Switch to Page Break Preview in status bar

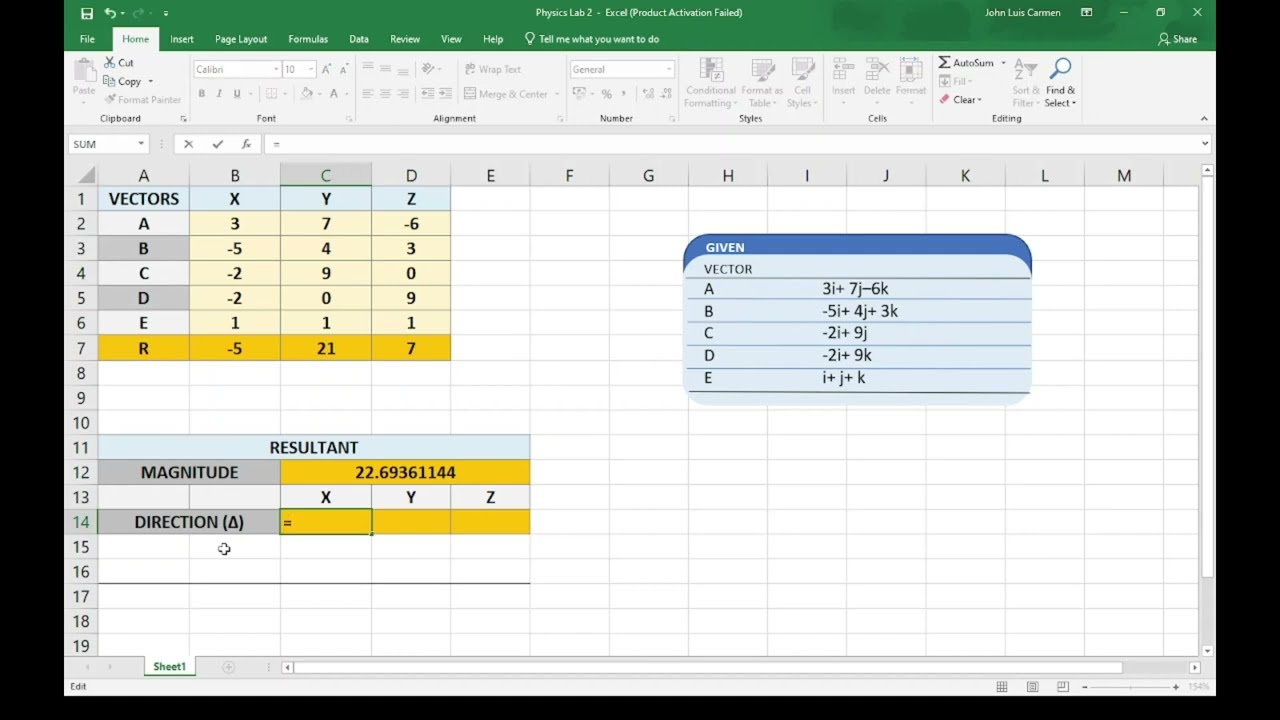click(1062, 687)
